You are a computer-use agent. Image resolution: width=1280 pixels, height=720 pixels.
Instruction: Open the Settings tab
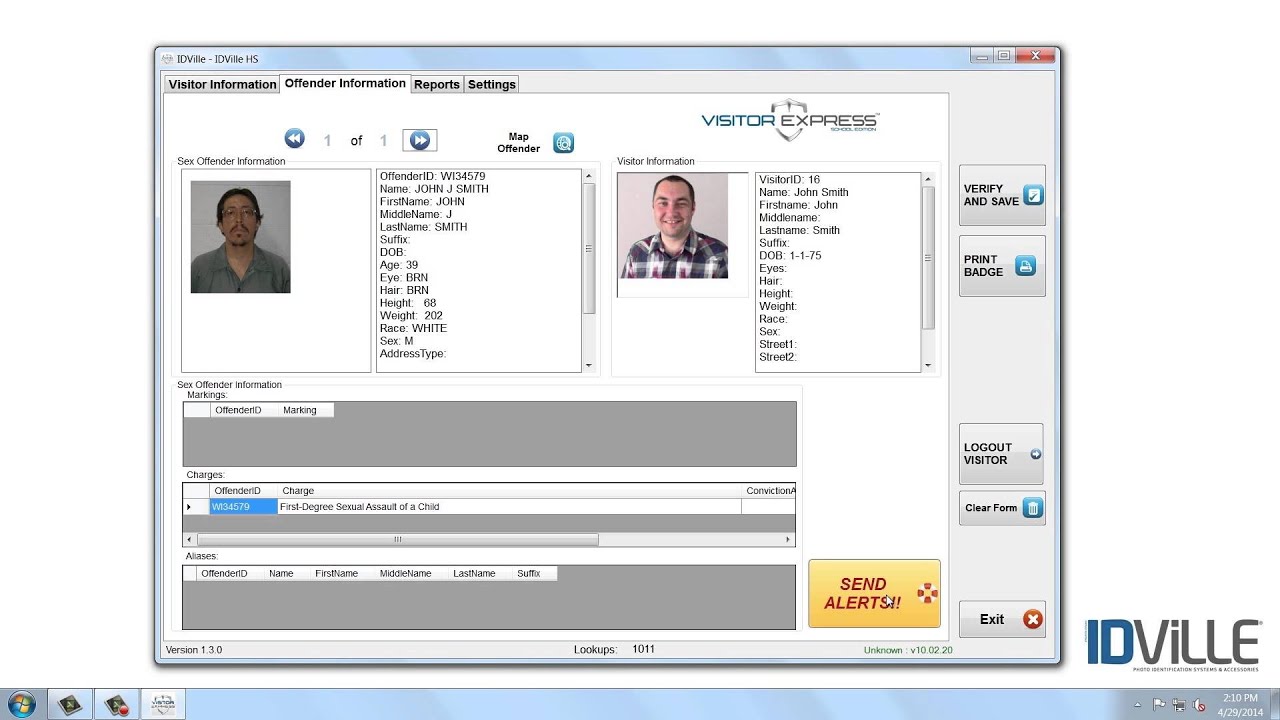click(492, 84)
